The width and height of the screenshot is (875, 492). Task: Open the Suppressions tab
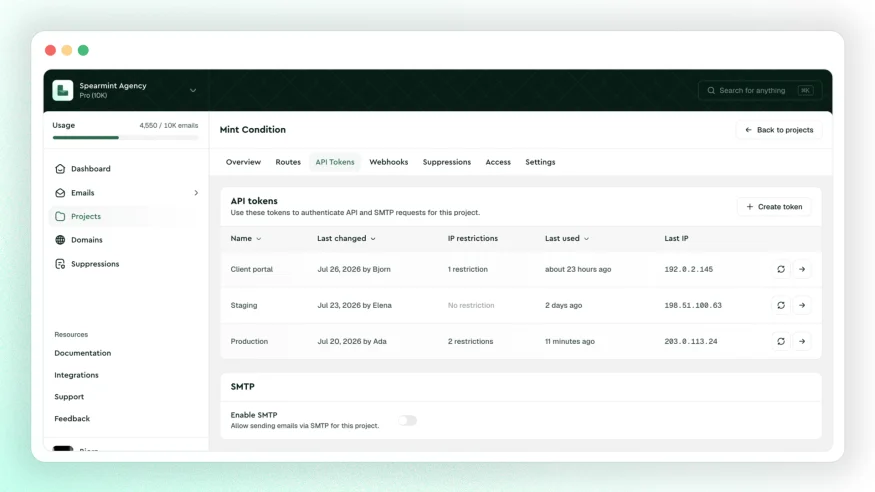[446, 162]
